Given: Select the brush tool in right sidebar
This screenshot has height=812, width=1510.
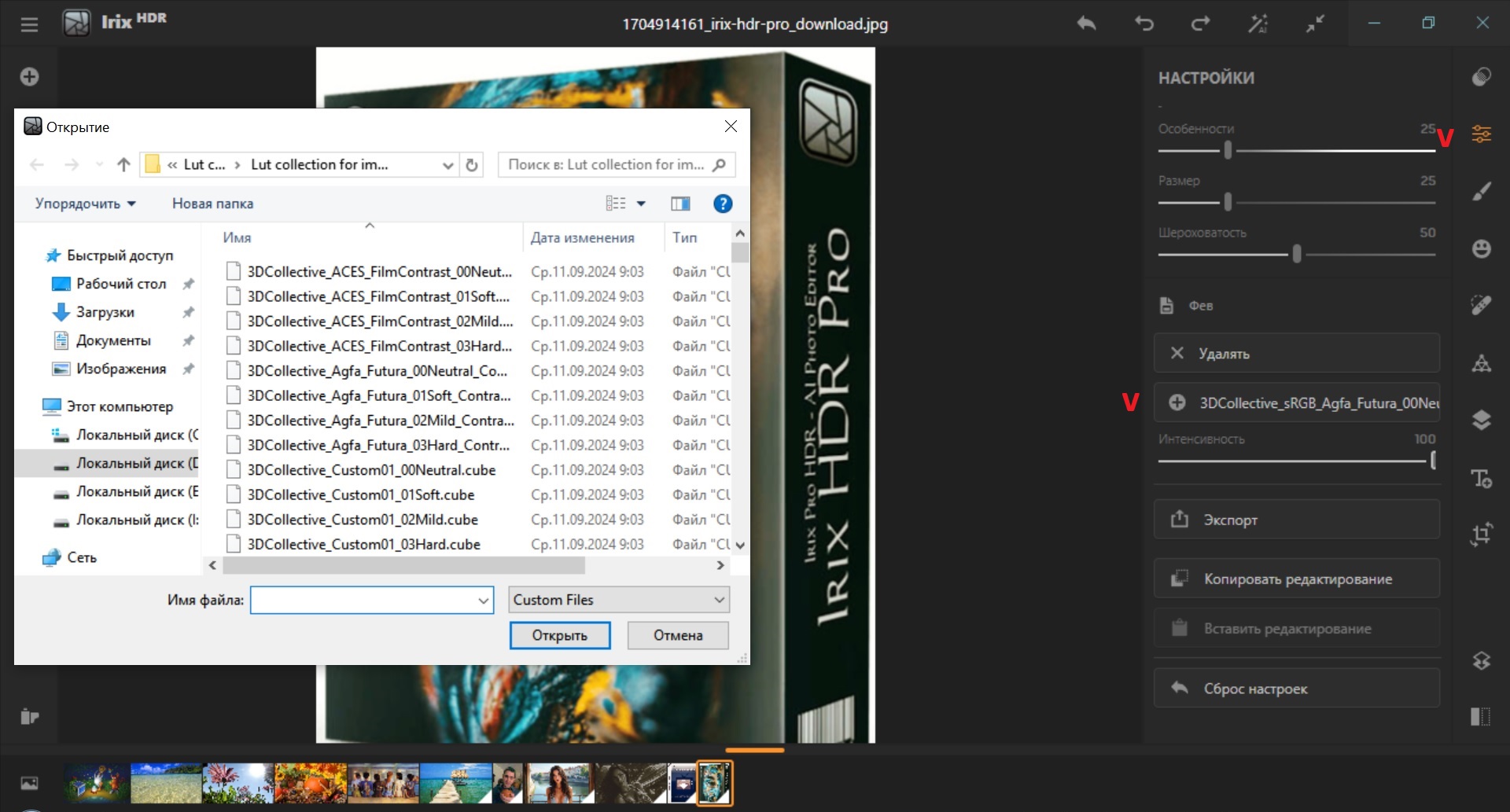Looking at the screenshot, I should (1481, 192).
